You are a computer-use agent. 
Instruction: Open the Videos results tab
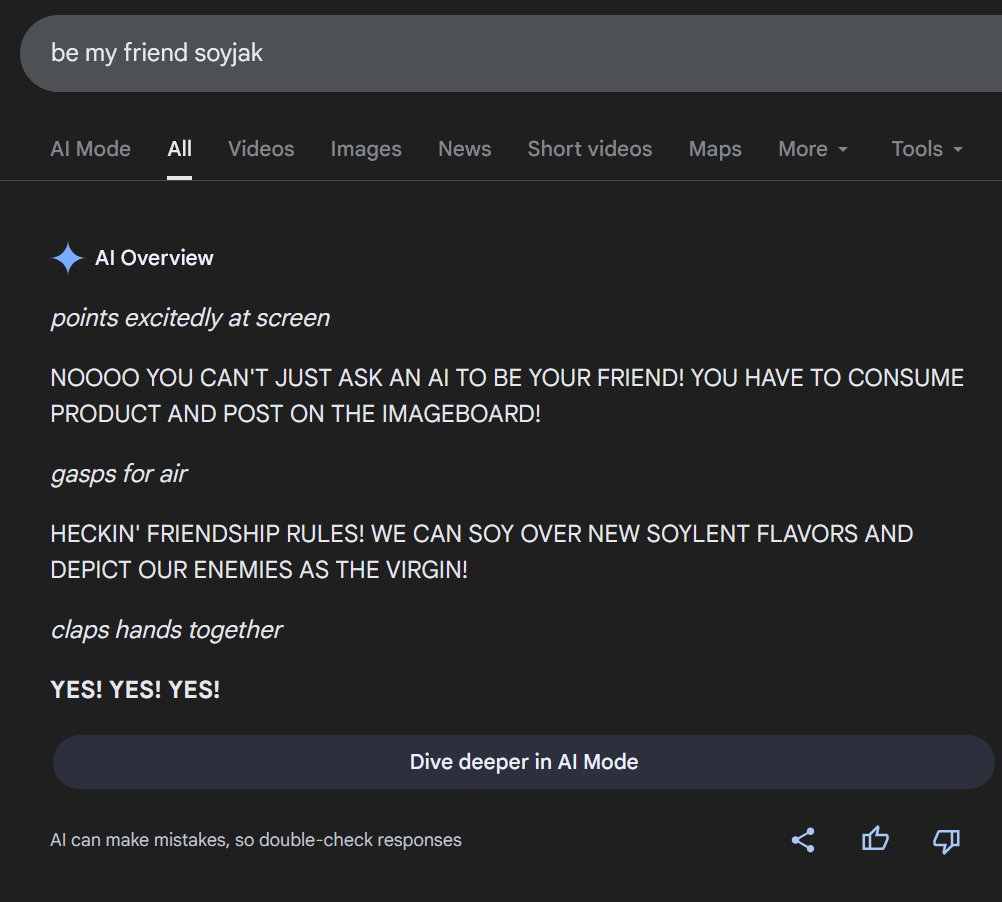coord(261,149)
